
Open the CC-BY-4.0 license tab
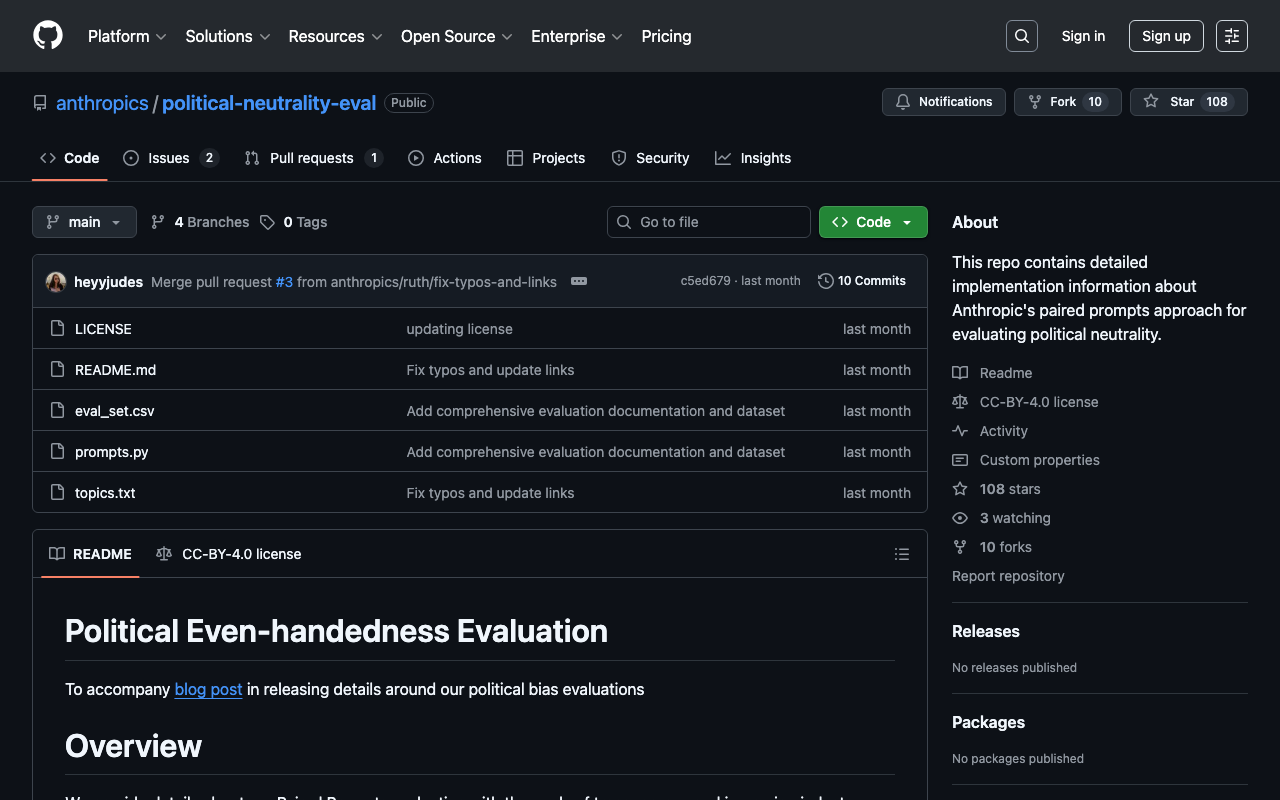coord(229,554)
